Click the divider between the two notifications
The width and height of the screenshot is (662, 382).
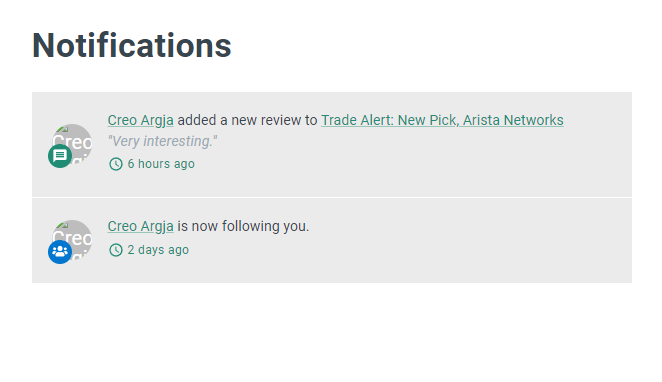pyautogui.click(x=332, y=197)
